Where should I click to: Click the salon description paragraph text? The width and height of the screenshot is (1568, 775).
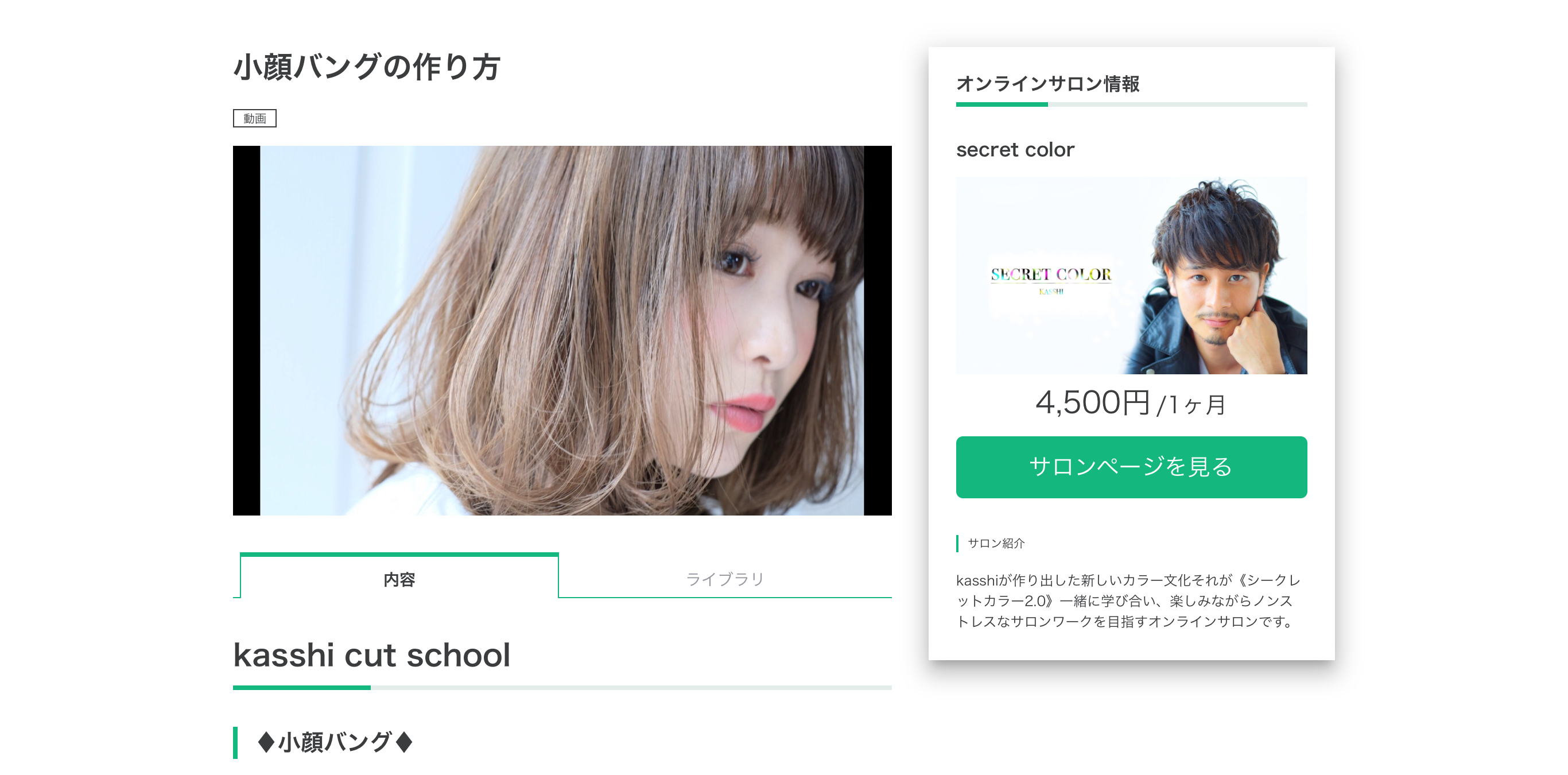pos(1128,600)
